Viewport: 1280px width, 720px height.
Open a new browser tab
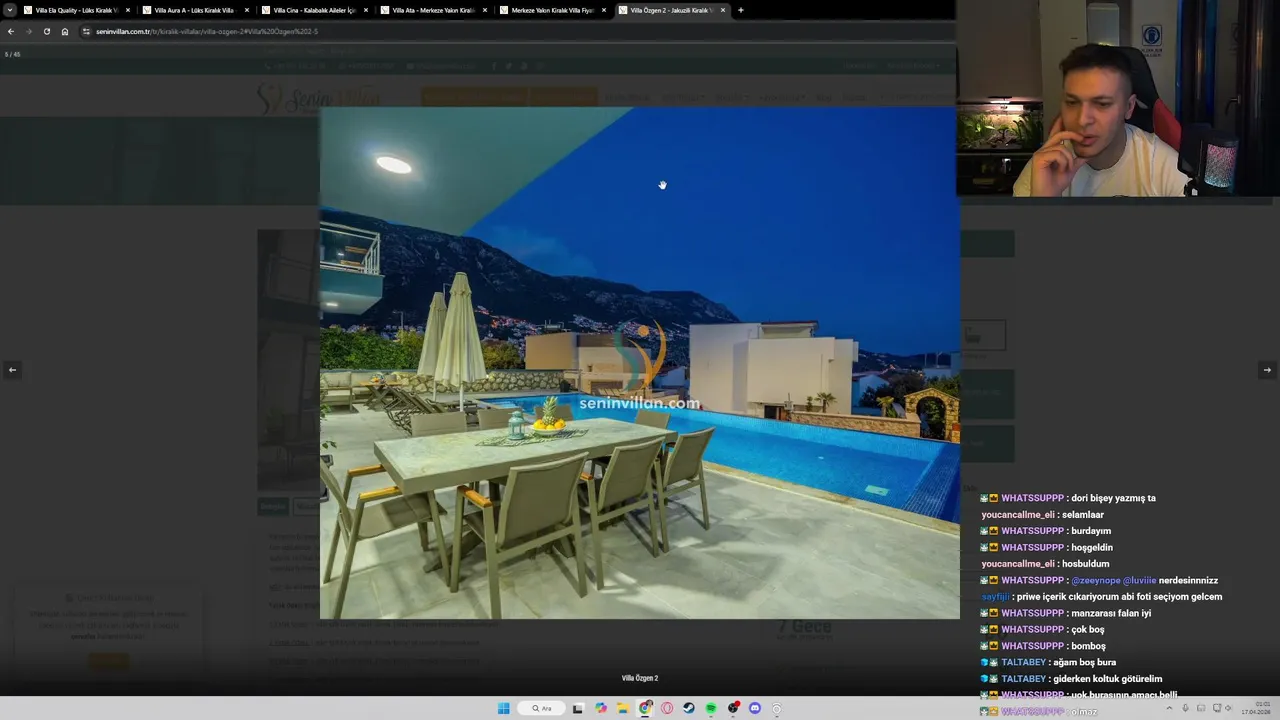pyautogui.click(x=741, y=10)
